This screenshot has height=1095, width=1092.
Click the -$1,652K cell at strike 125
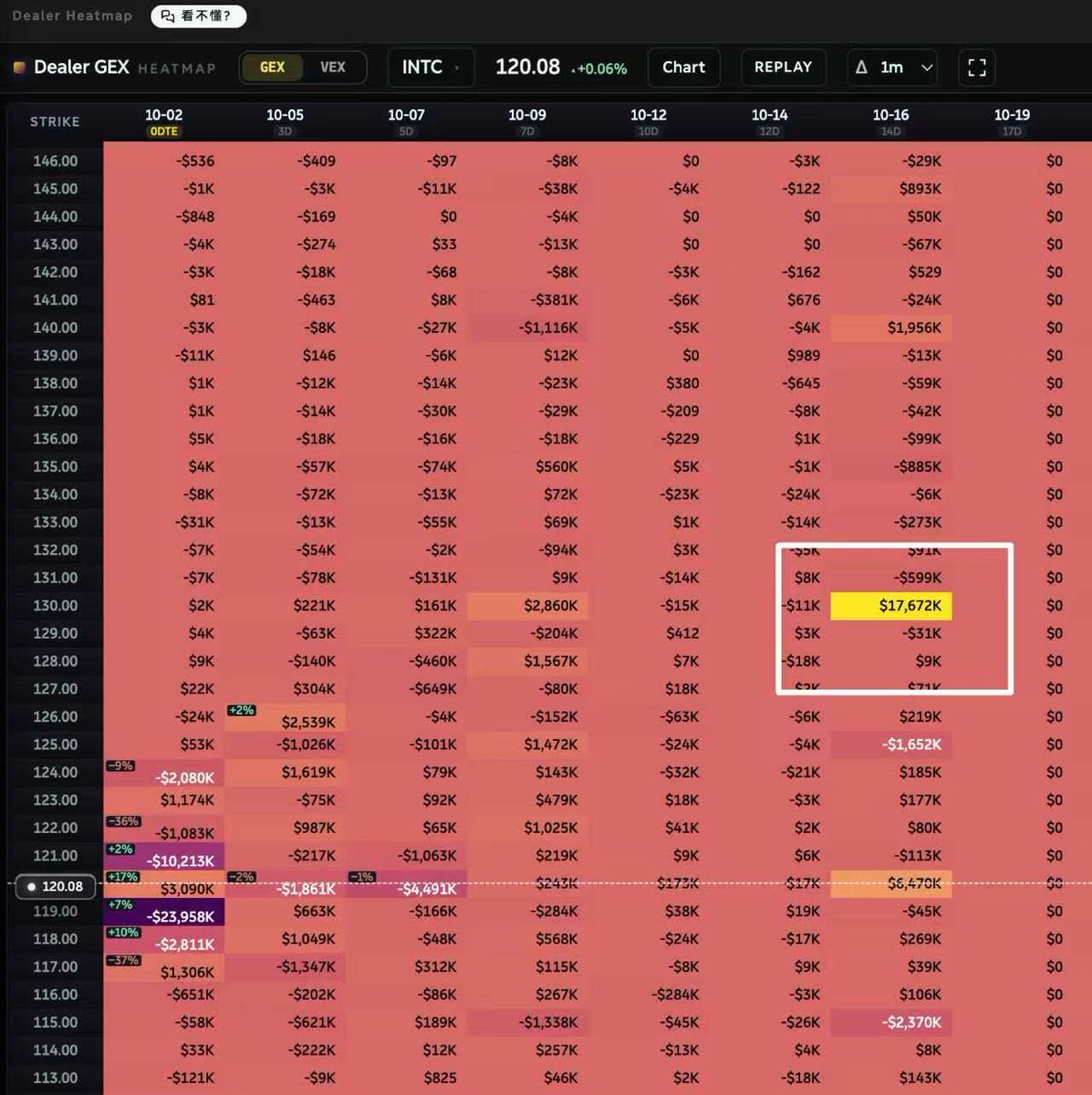coord(891,745)
